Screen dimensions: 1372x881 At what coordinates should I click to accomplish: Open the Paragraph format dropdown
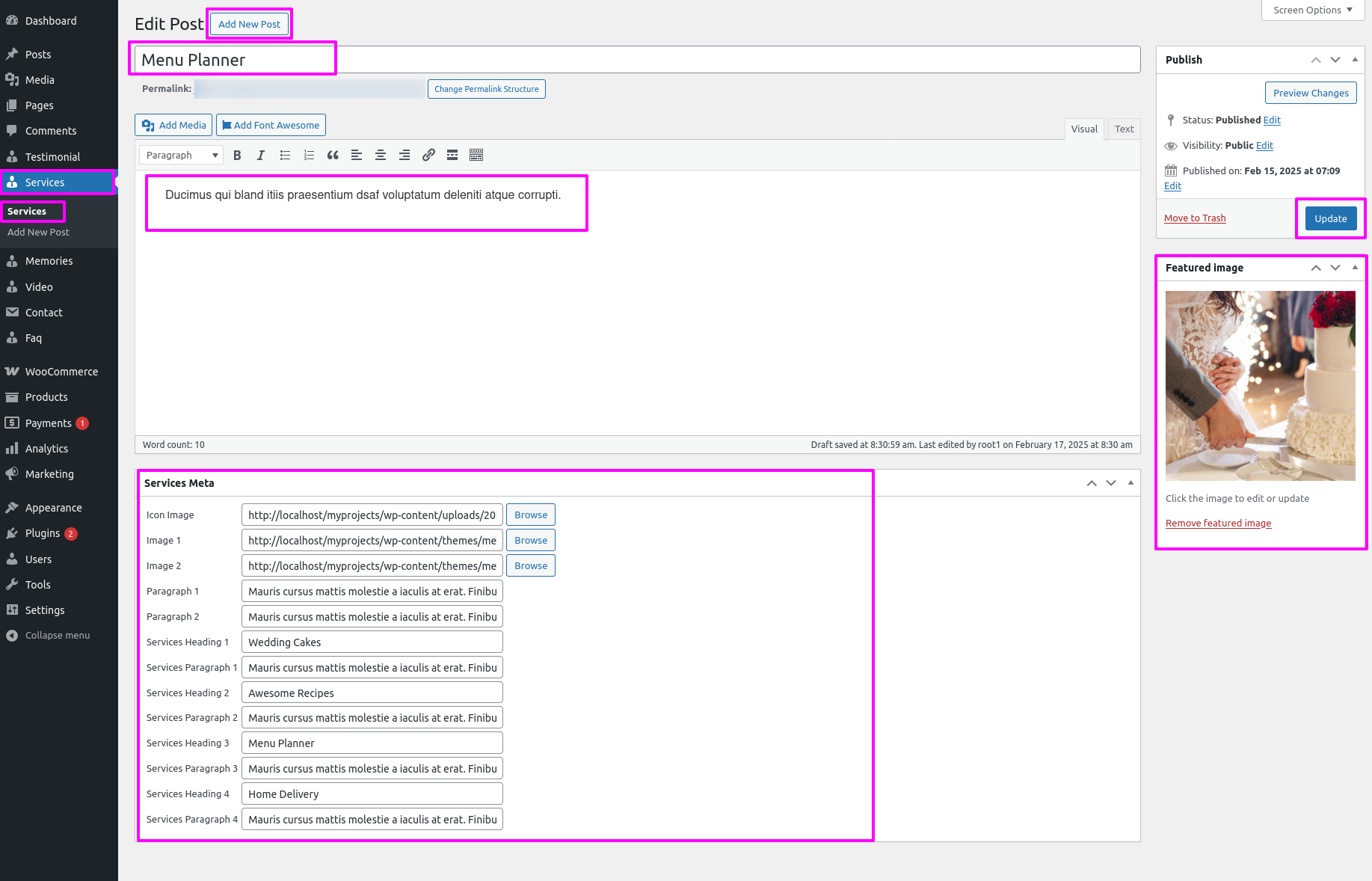point(181,156)
